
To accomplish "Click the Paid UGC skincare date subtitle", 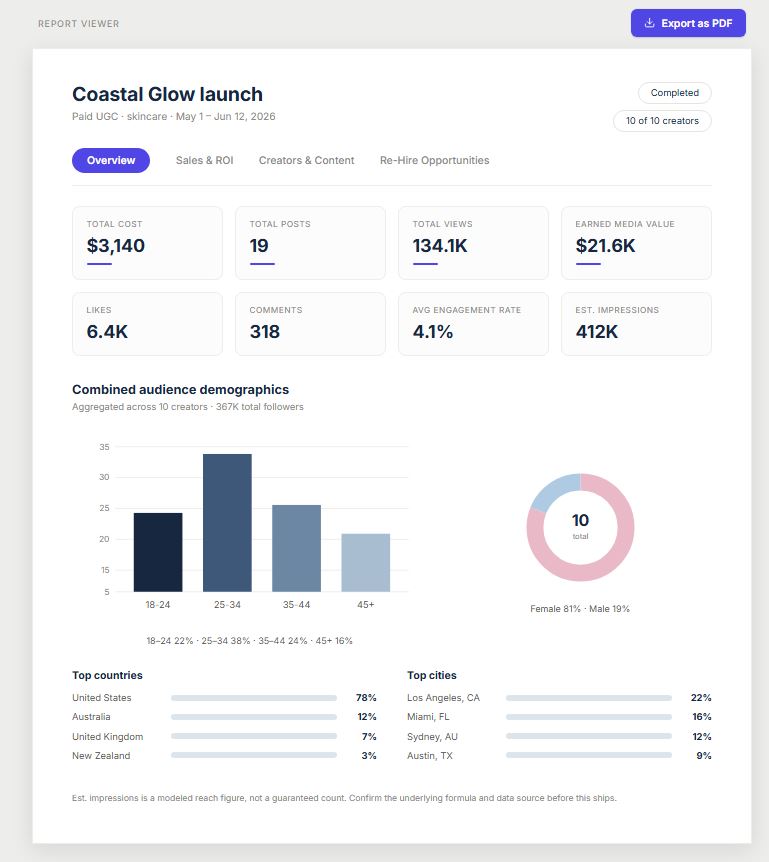I will [174, 117].
